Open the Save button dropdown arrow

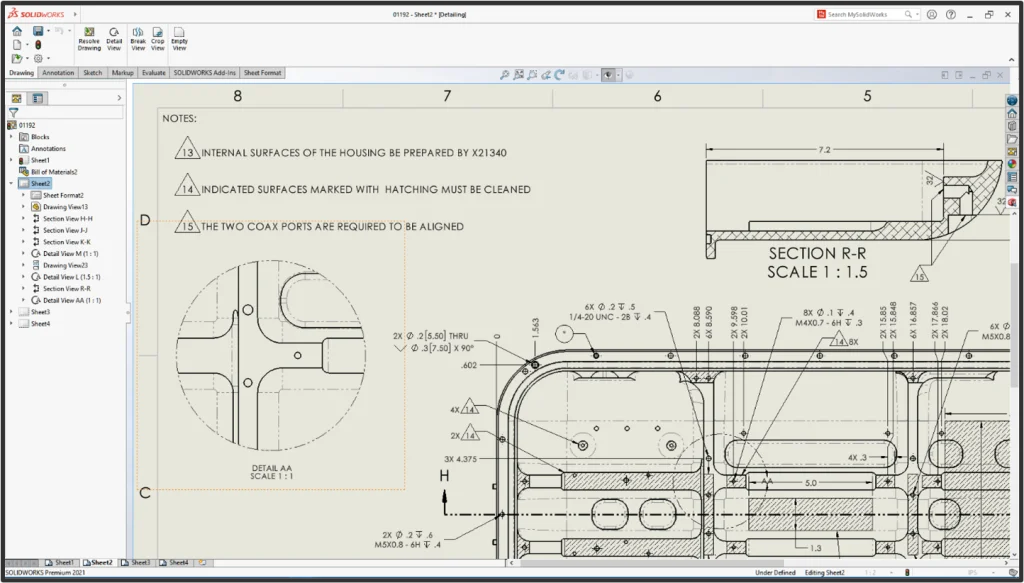click(49, 31)
